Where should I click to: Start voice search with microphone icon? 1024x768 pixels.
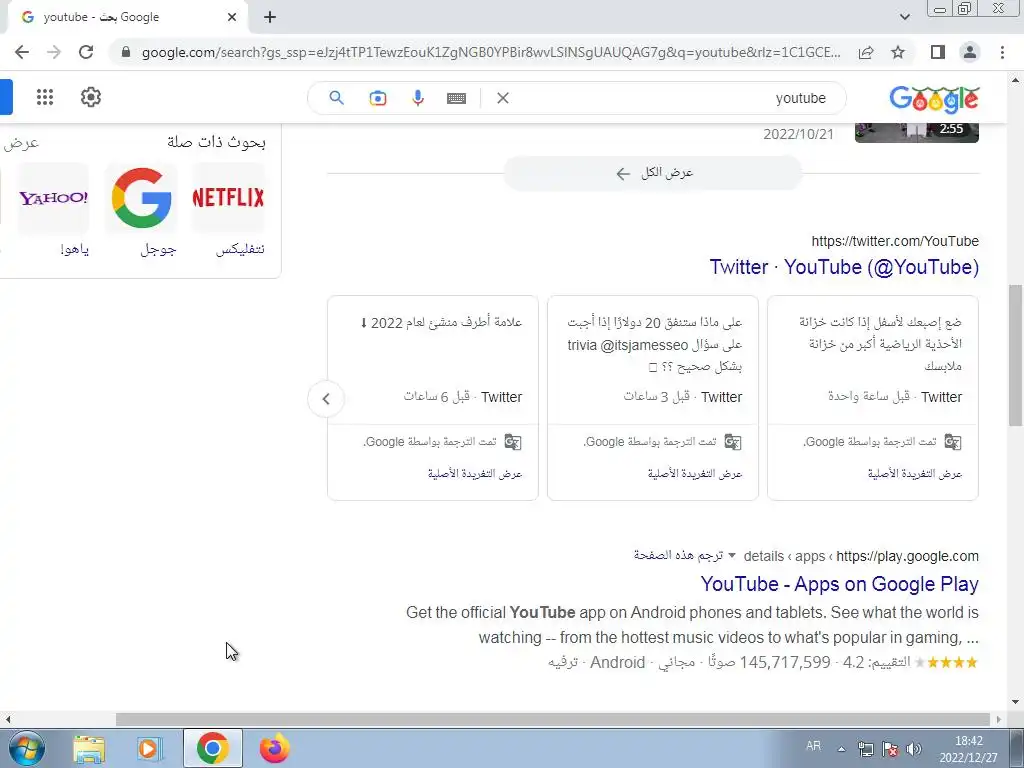418,98
